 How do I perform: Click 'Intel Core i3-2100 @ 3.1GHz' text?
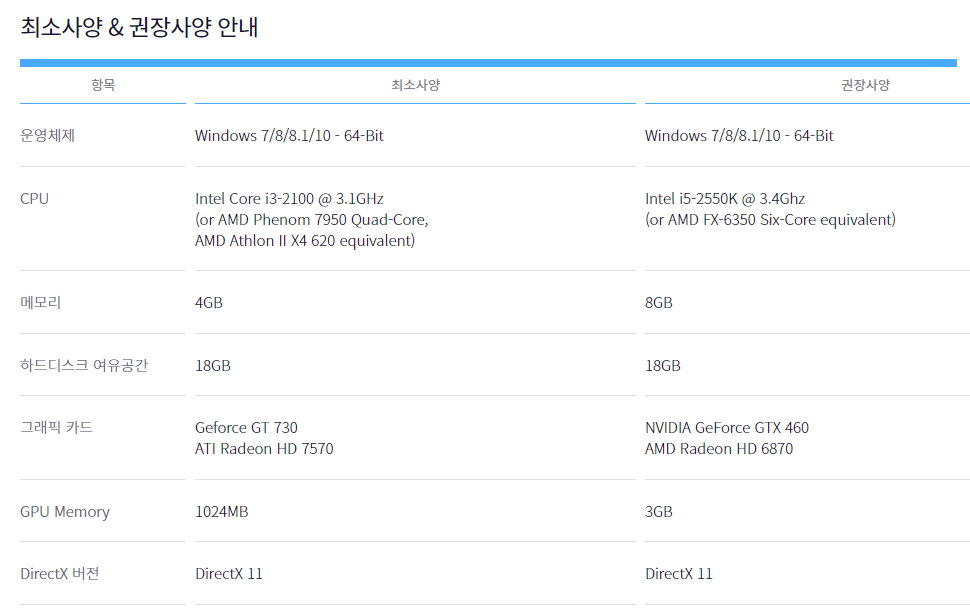(x=289, y=199)
